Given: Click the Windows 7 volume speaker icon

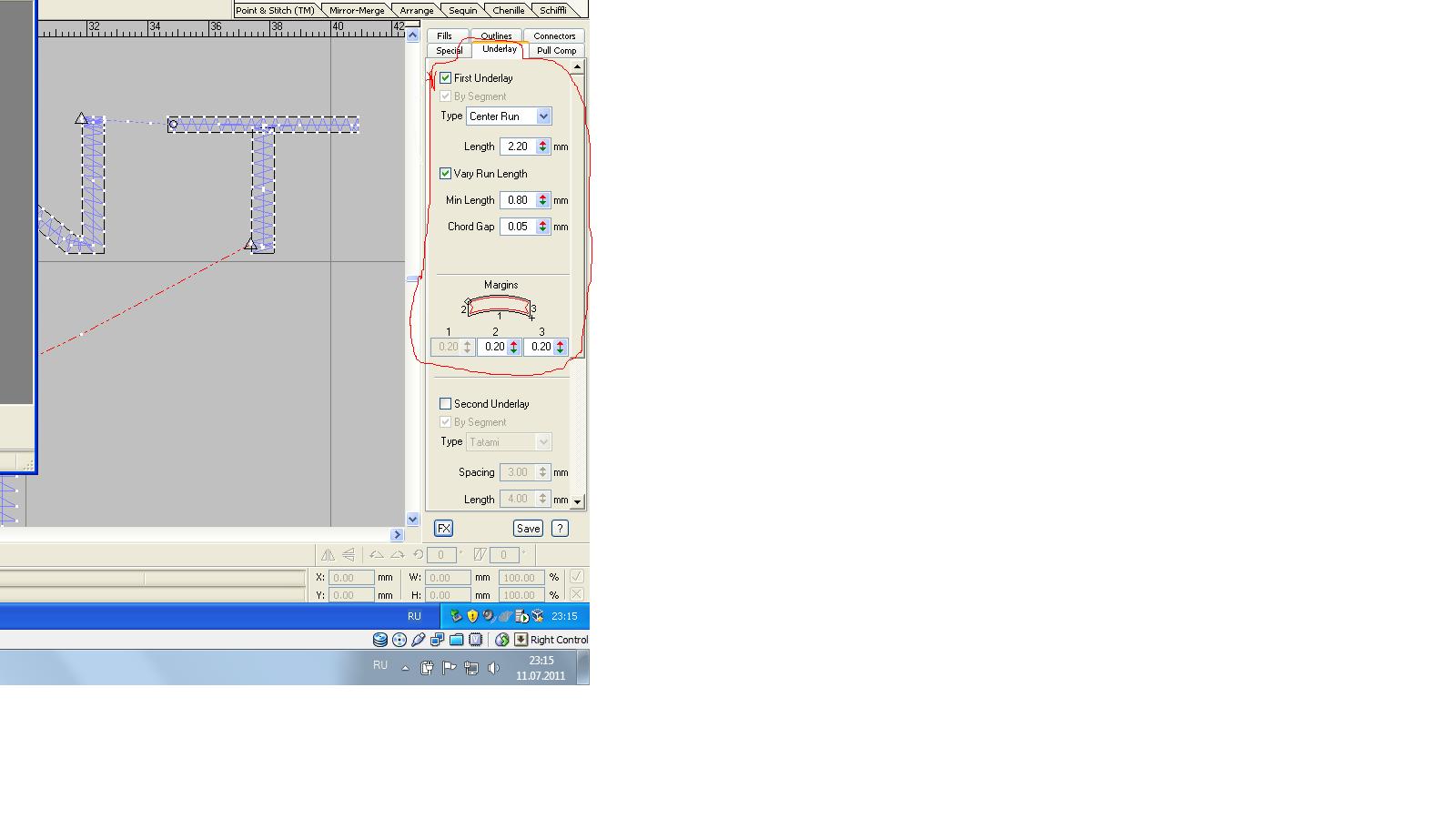Looking at the screenshot, I should click(x=493, y=668).
